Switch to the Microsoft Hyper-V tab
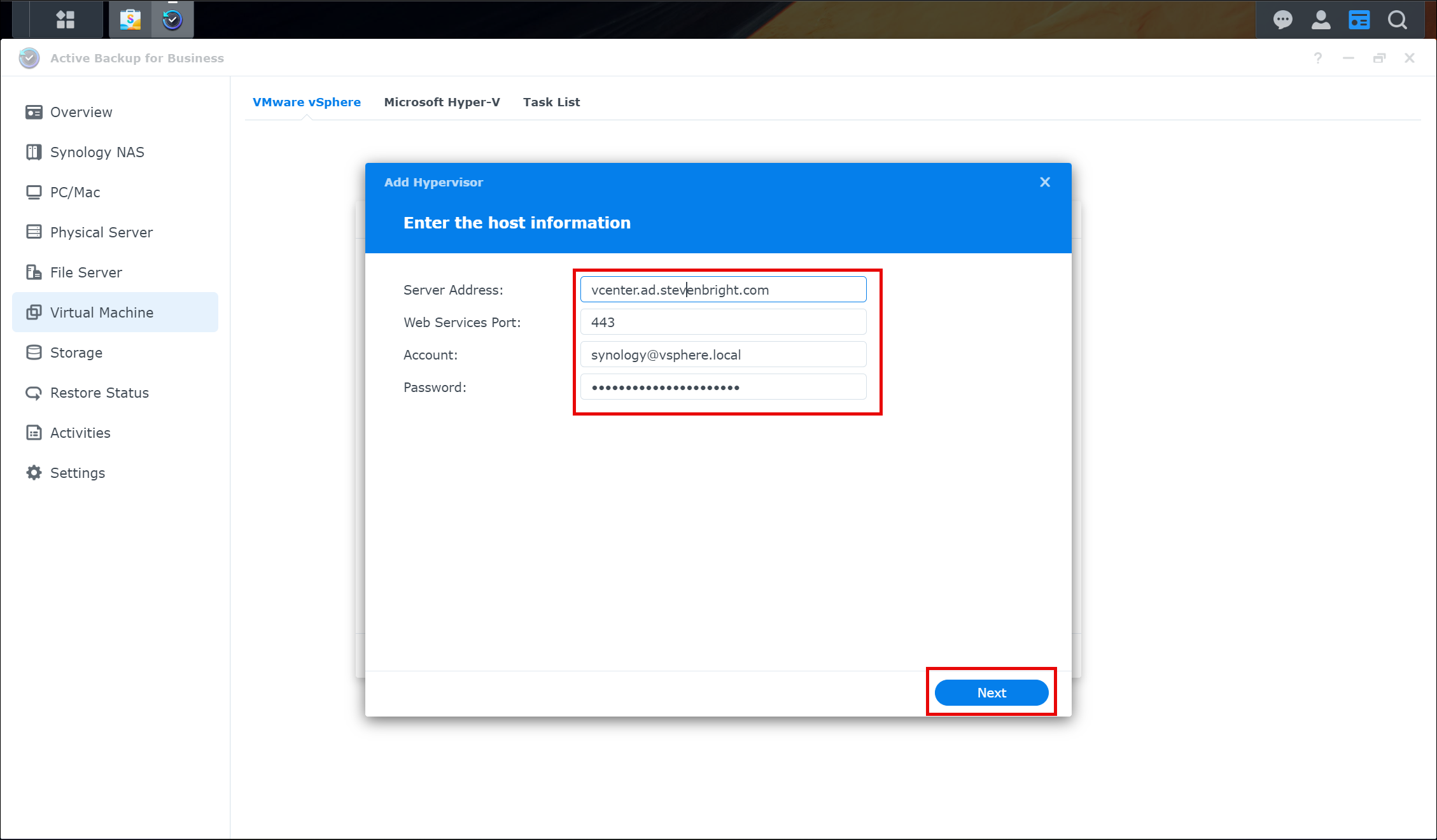Screen dimensions: 1437x840 [x=442, y=102]
